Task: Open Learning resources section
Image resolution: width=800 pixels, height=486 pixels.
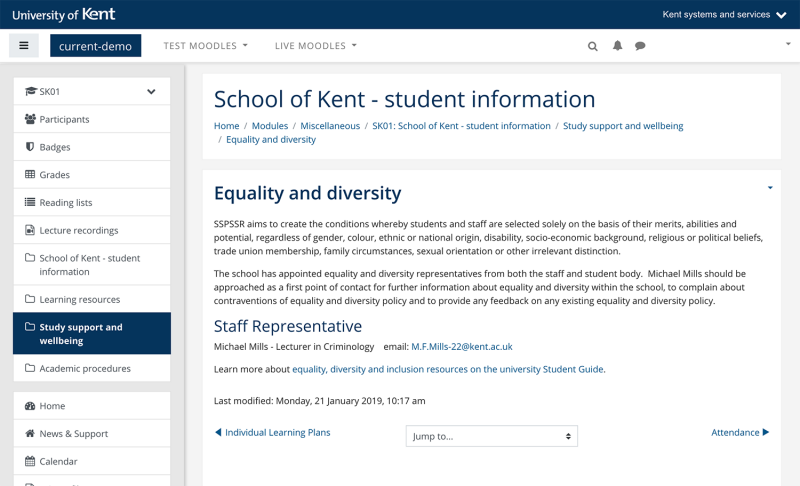Action: pos(92,299)
